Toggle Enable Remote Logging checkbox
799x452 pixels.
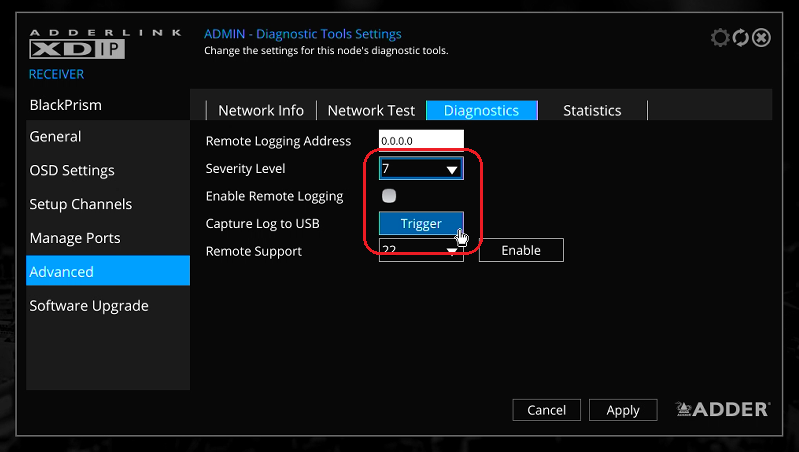point(389,196)
